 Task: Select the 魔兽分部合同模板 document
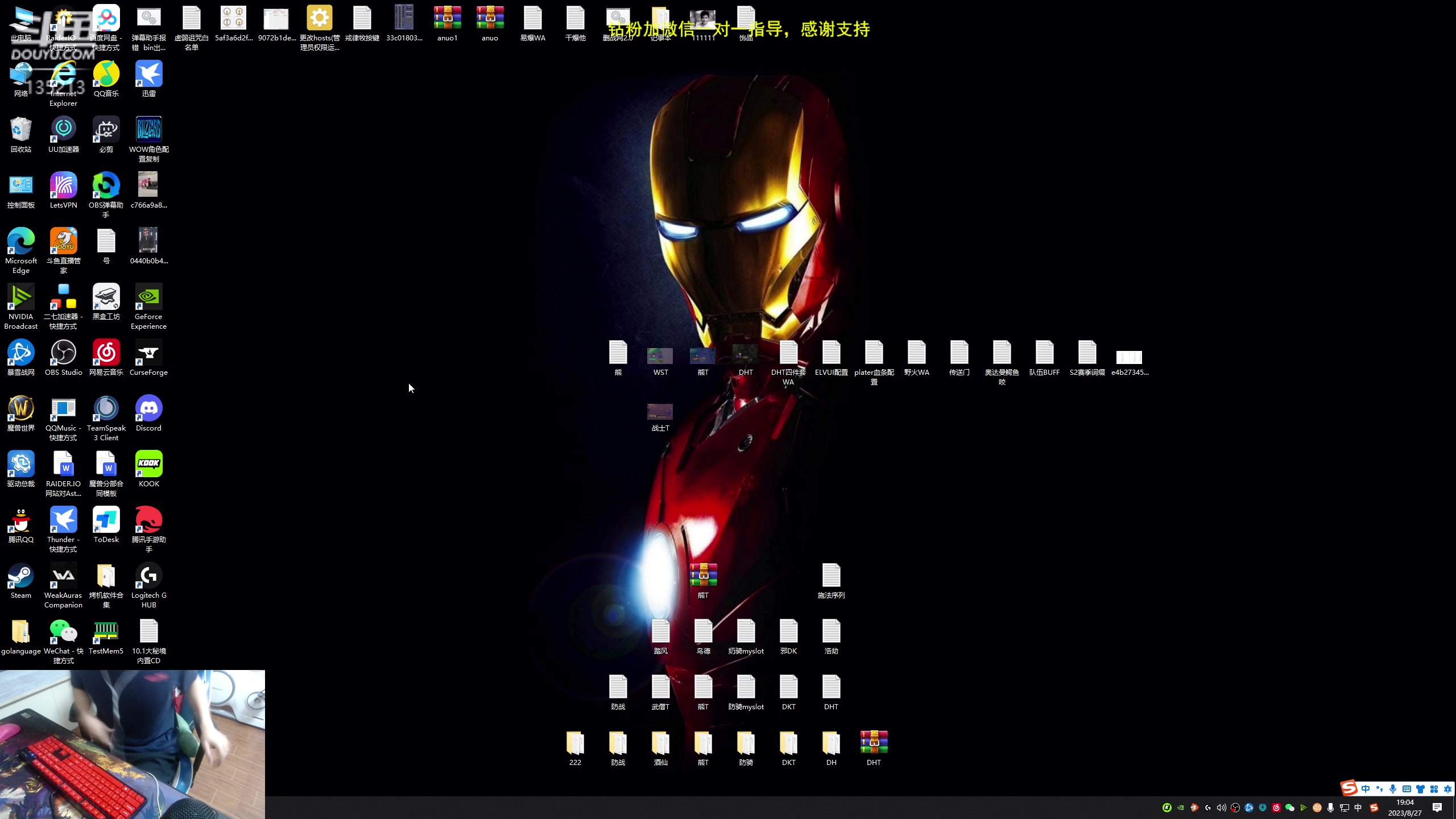click(x=106, y=474)
